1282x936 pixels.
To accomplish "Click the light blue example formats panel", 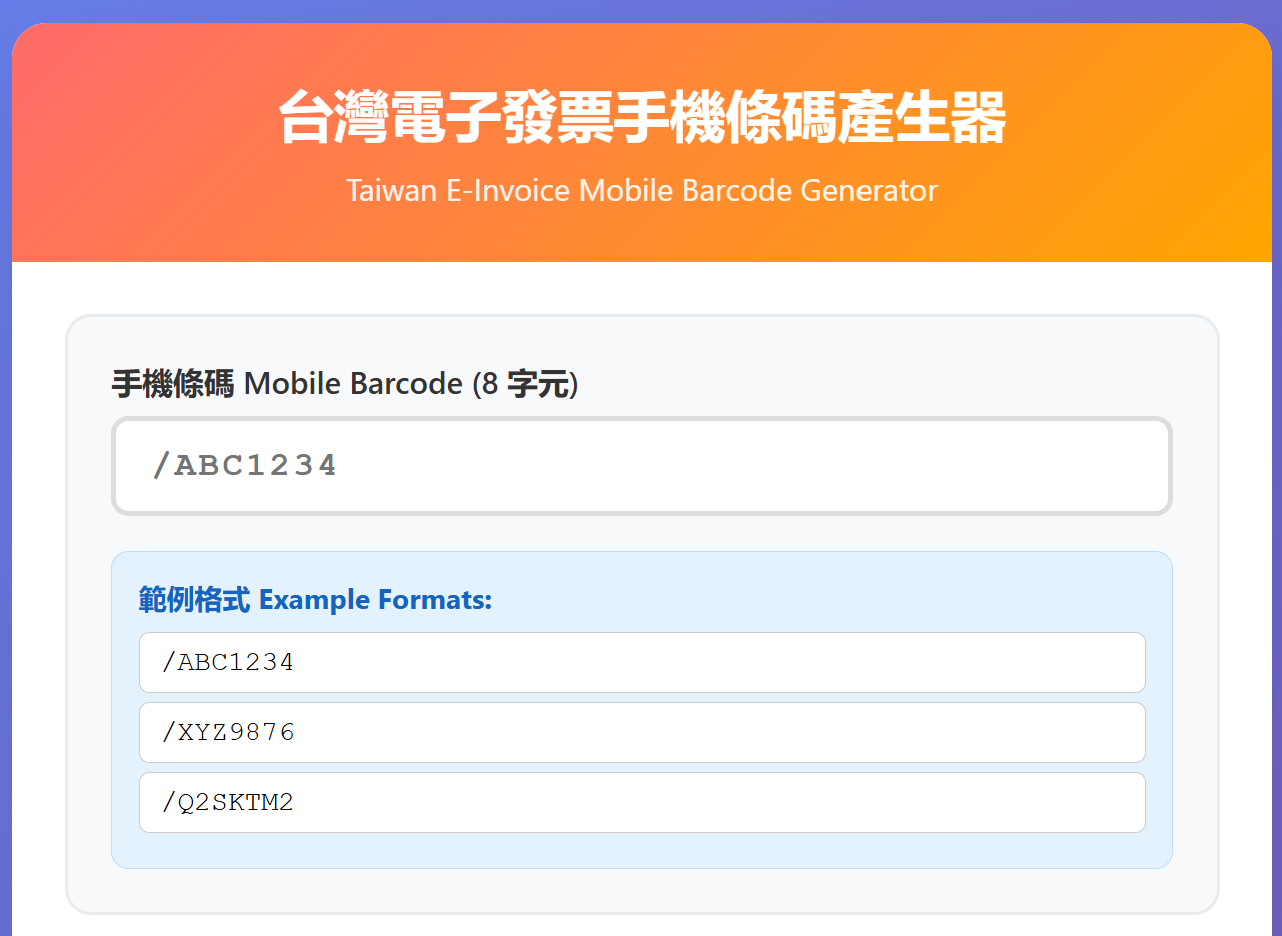I will [640, 850].
